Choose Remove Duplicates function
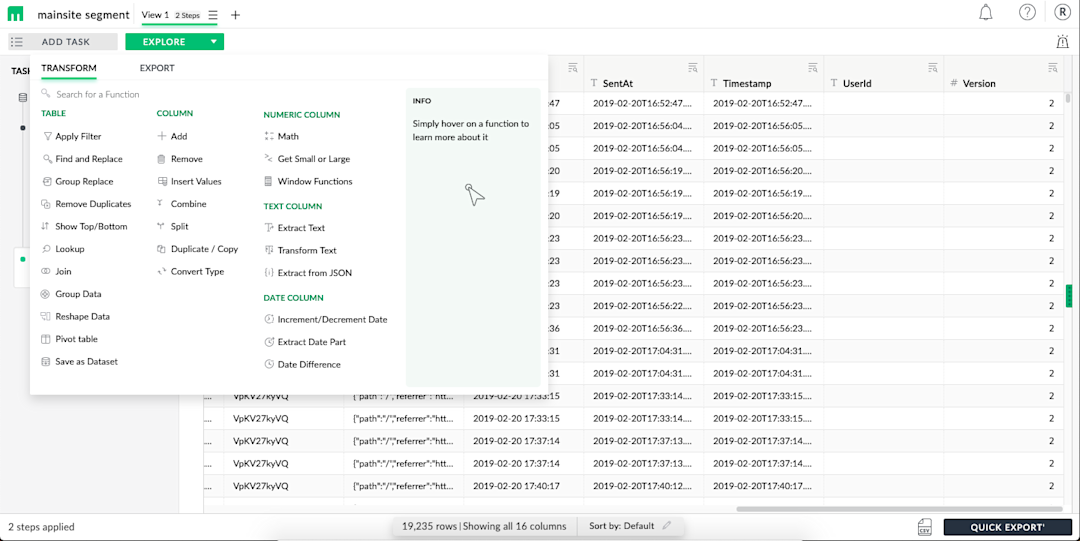The image size is (1080, 541). [86, 204]
